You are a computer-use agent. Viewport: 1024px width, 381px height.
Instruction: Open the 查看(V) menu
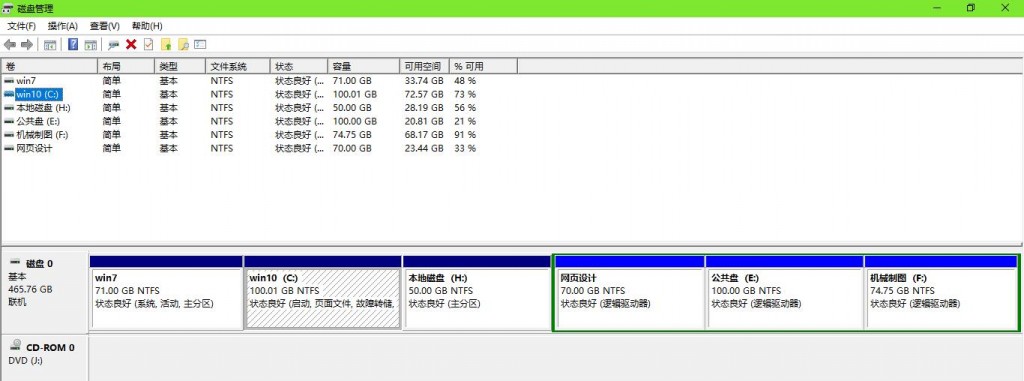(104, 26)
